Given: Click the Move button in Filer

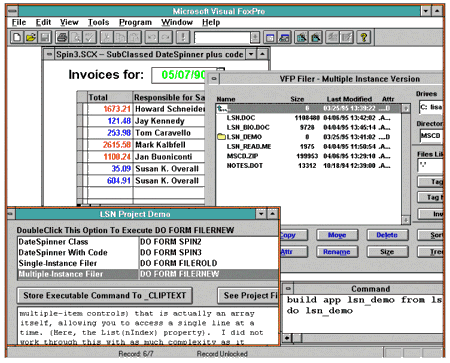Looking at the screenshot, I should [337, 235].
